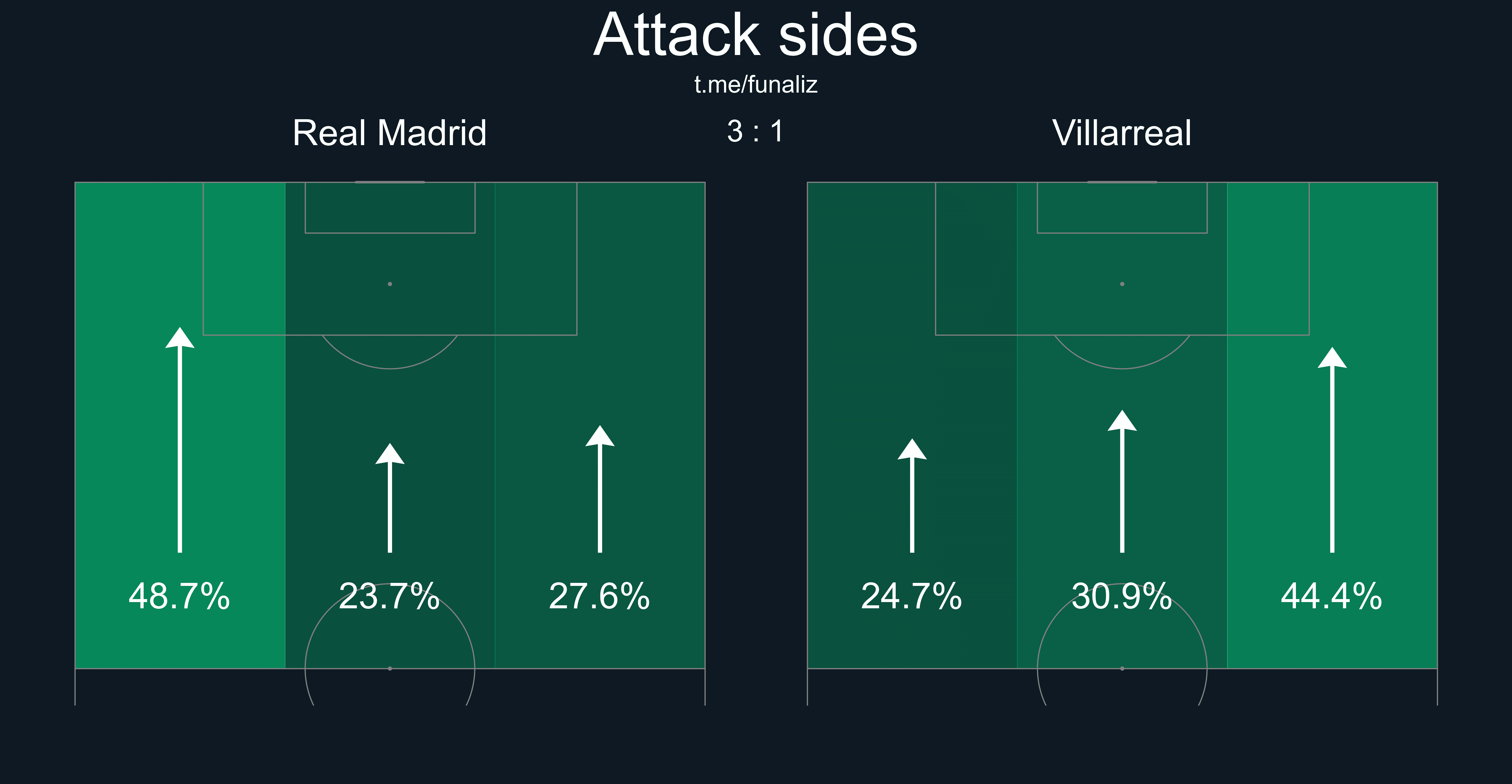Click the arrow above Villarreal's 24.7%
The image size is (1512, 784).
tap(912, 495)
